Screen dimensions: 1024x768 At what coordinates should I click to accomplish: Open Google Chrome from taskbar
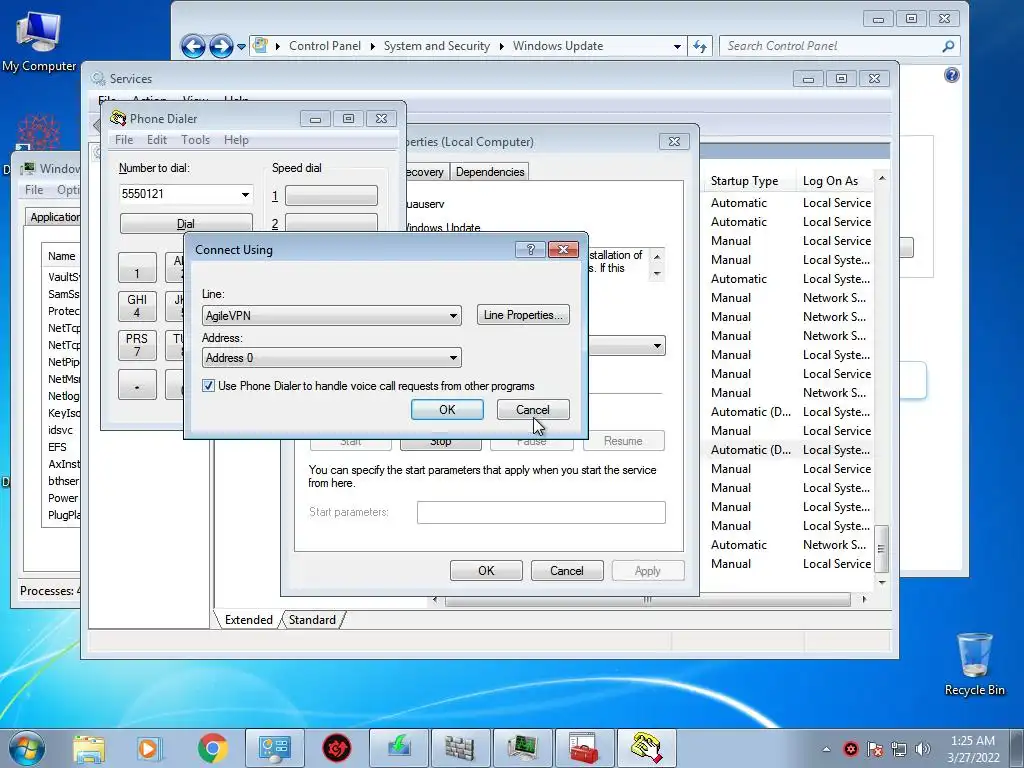point(212,748)
